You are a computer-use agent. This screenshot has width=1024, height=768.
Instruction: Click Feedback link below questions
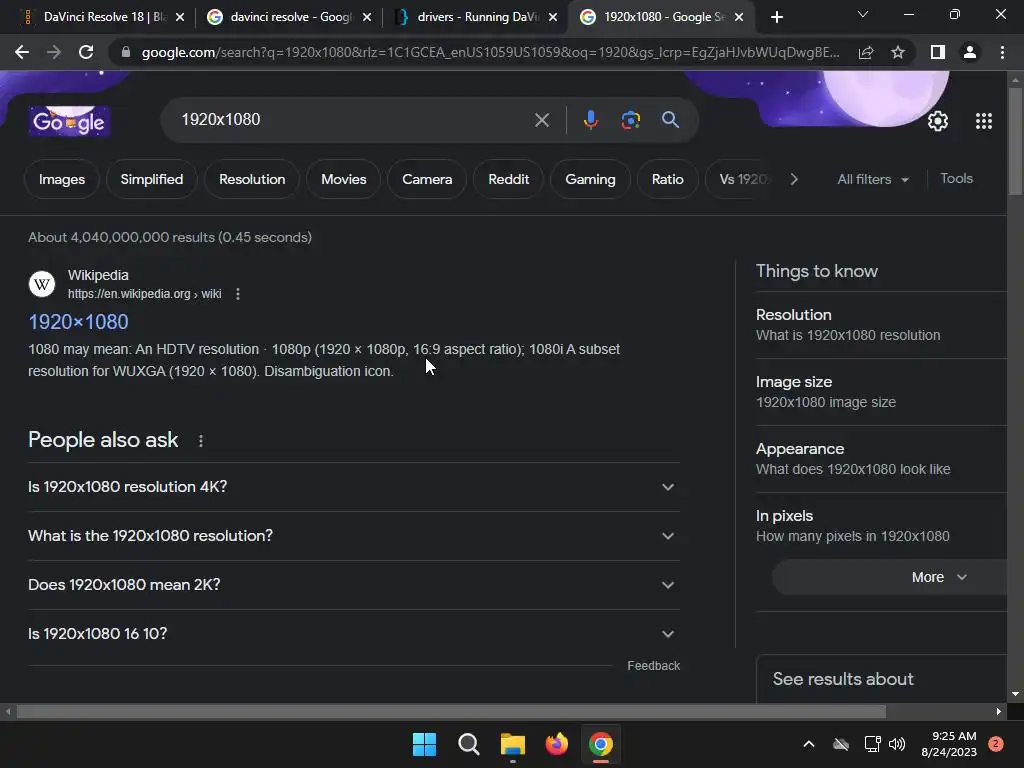click(654, 666)
